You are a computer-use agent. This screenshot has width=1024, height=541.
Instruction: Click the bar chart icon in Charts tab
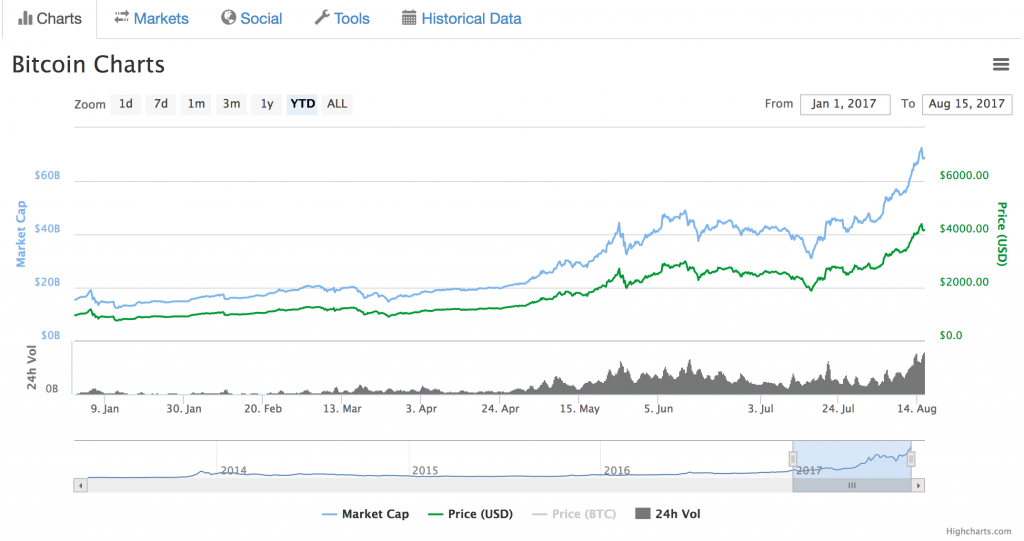click(25, 18)
